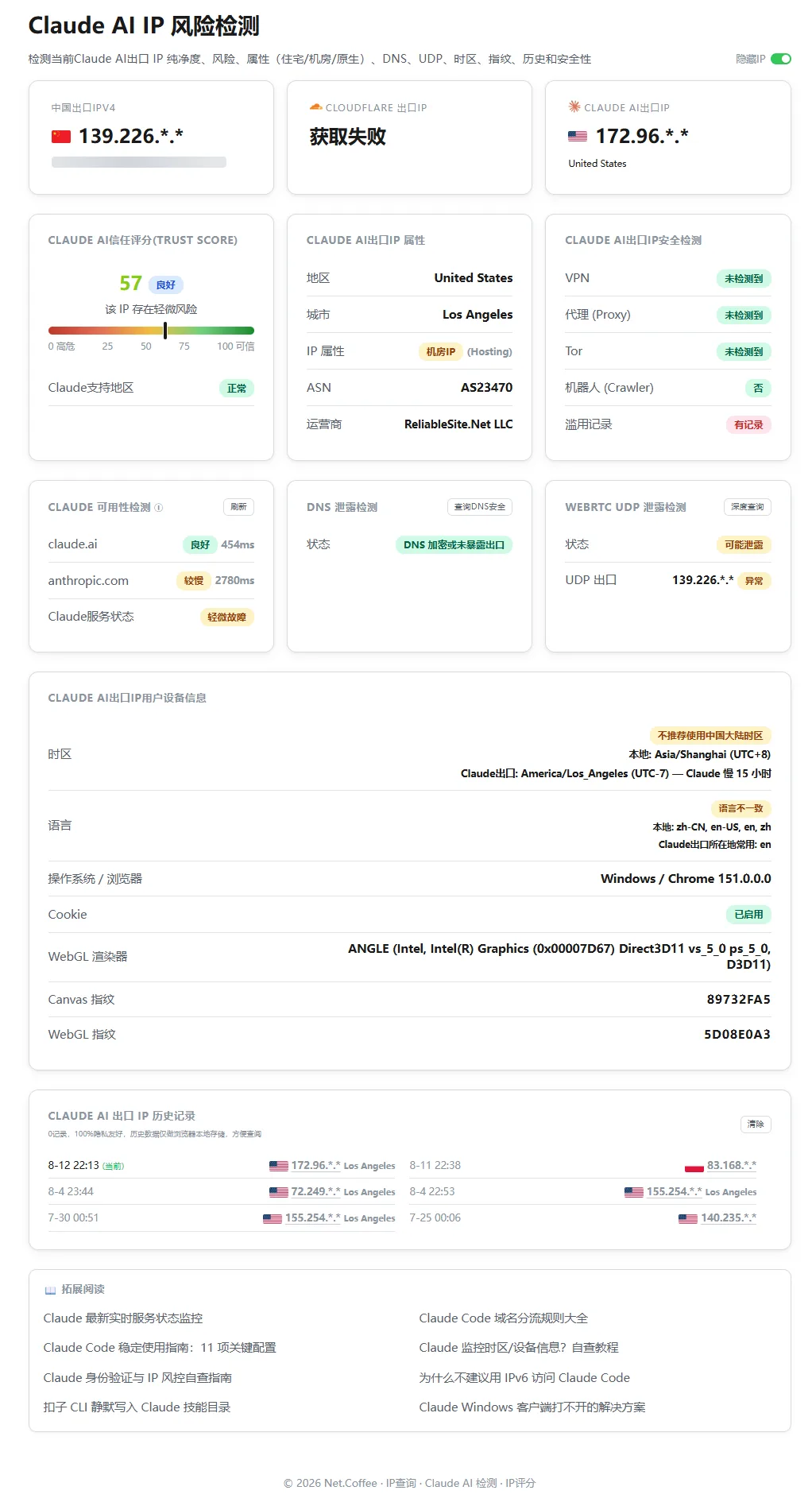Click the book icon beside 拓展阅读

tap(50, 1290)
